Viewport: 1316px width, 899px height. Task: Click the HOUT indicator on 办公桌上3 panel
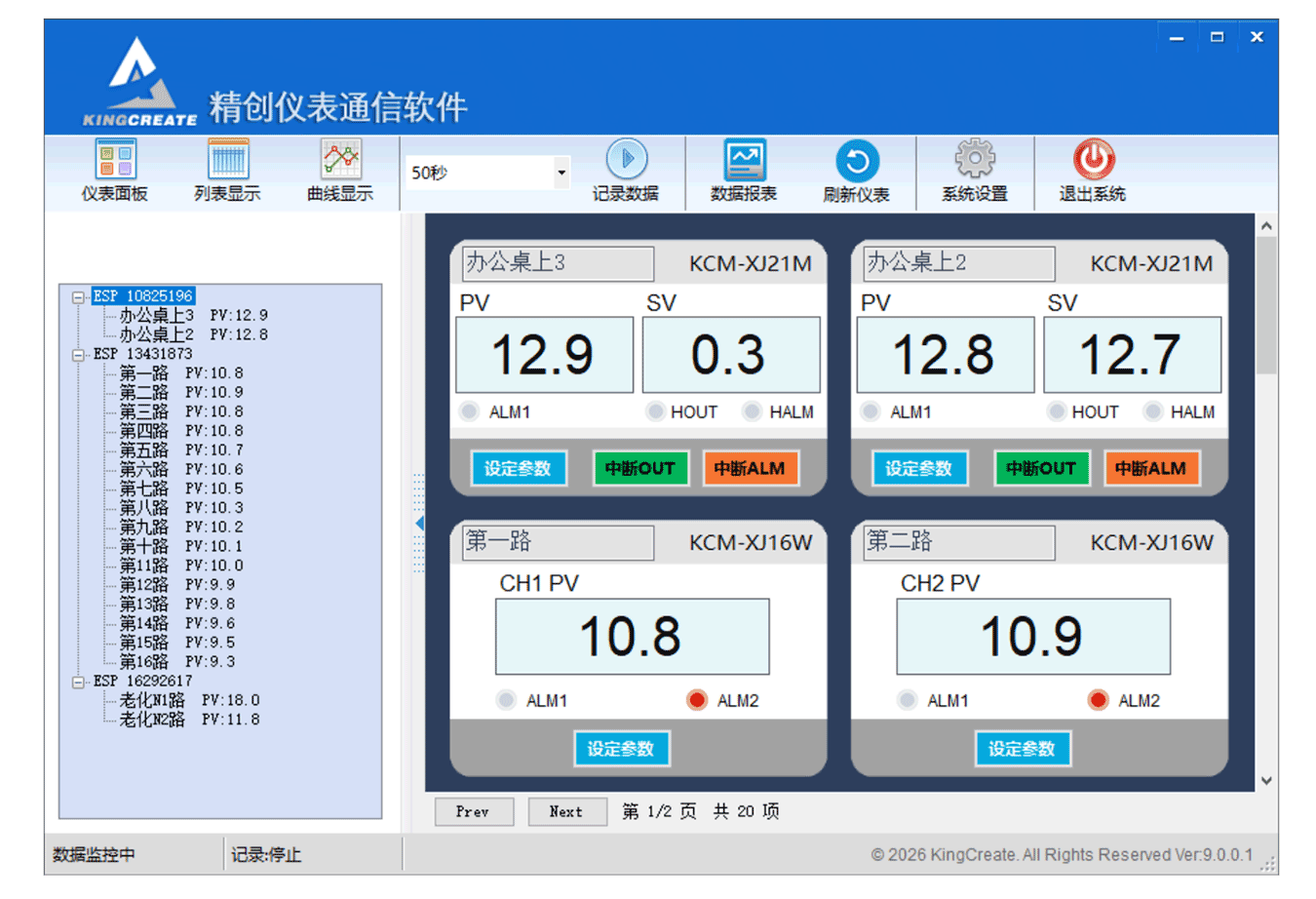[x=655, y=410]
